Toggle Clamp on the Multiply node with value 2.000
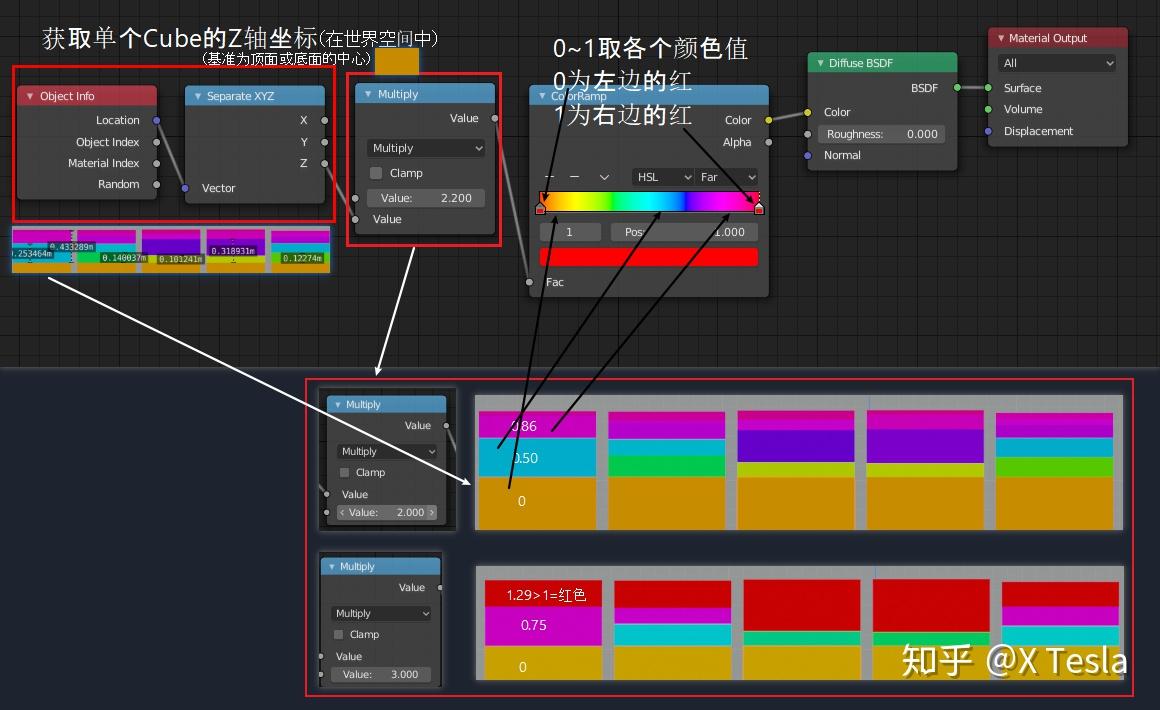The image size is (1160, 710). [x=344, y=472]
